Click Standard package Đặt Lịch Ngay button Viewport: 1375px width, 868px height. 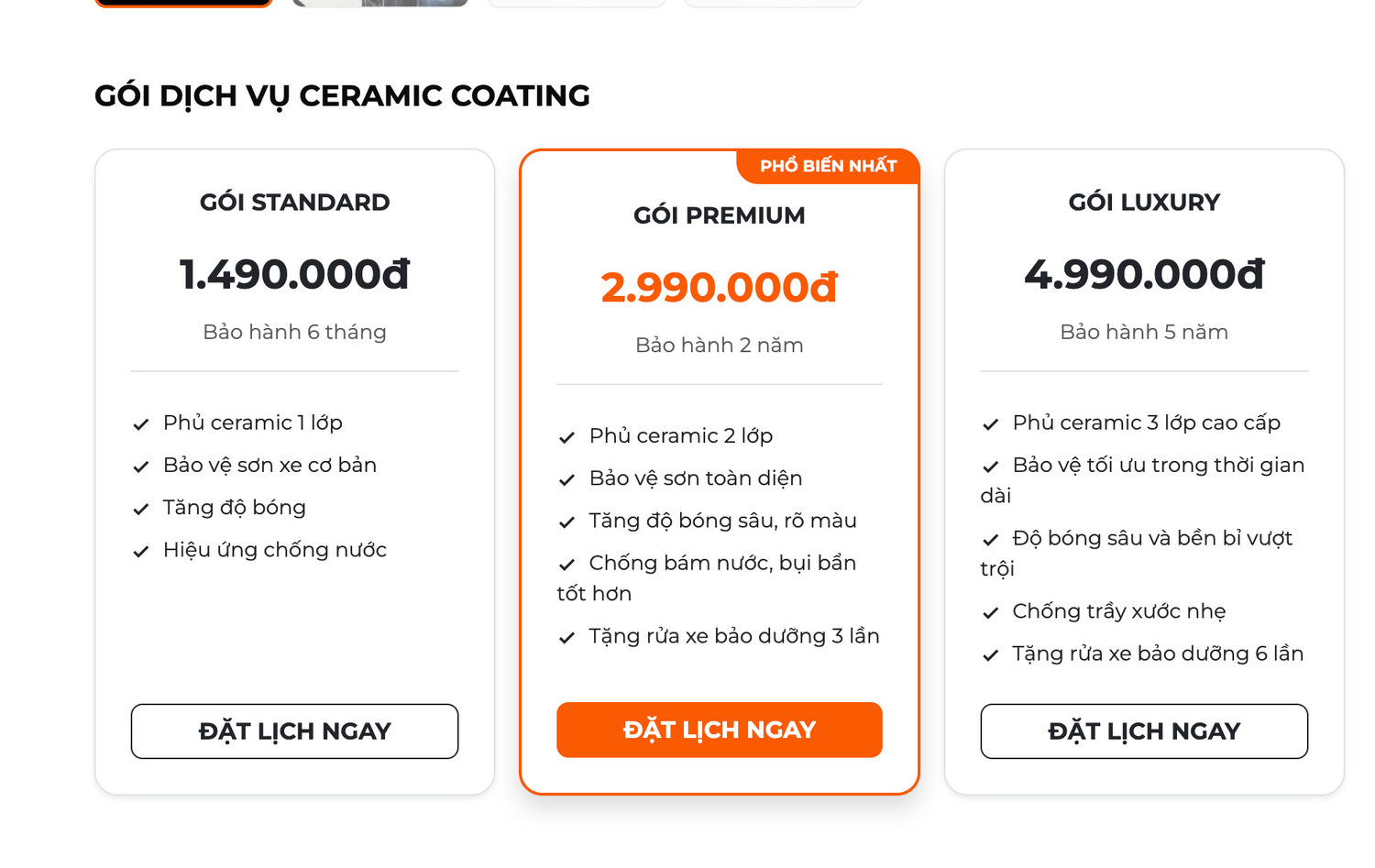point(294,731)
